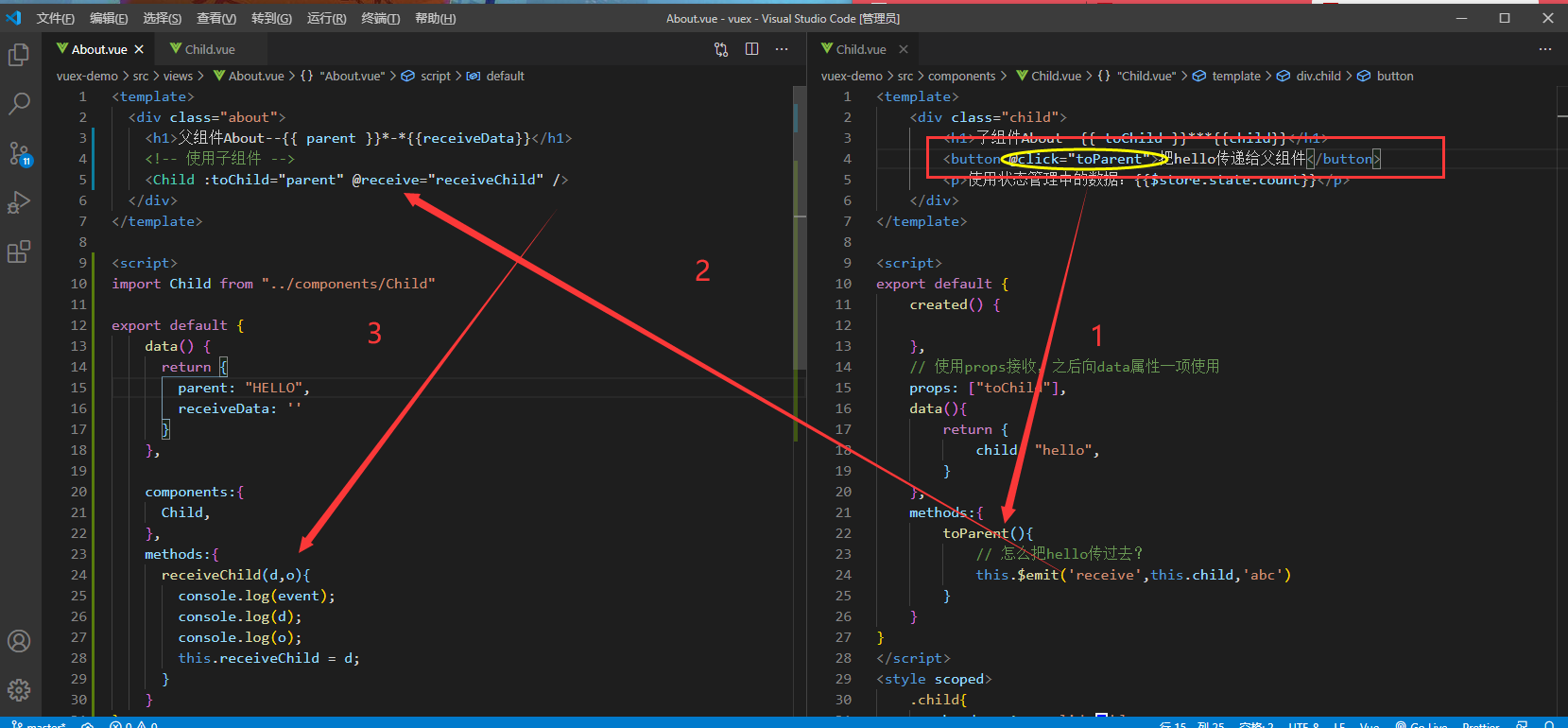The image size is (1568, 728).
Task: Click '.child{' line in Child.vue
Action: coord(939,700)
